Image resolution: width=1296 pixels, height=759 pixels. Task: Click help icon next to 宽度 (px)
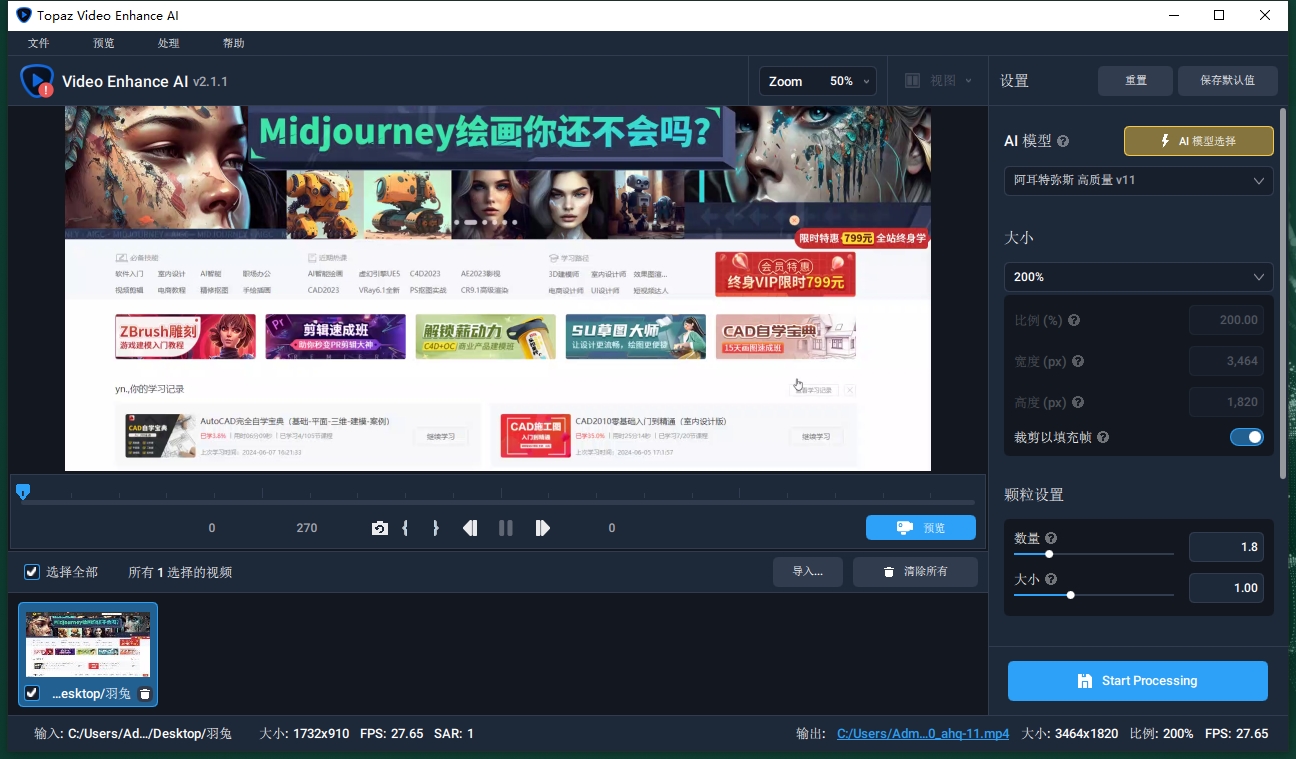1078,362
